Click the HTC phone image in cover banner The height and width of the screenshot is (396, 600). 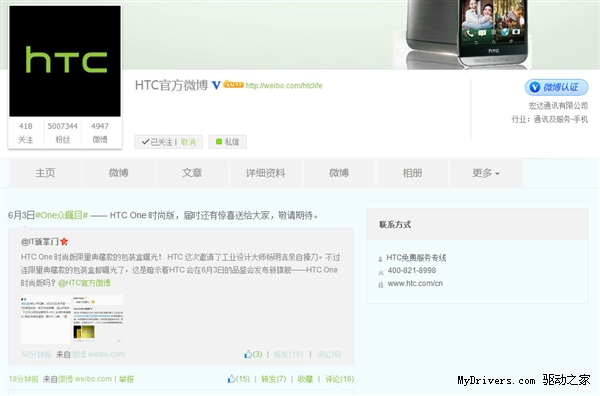468,34
